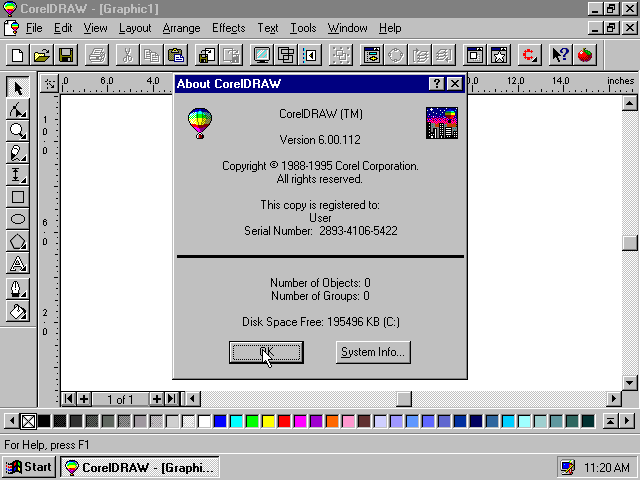The height and width of the screenshot is (480, 640).
Task: Click the Copy toolbar icon
Action: click(x=151, y=55)
